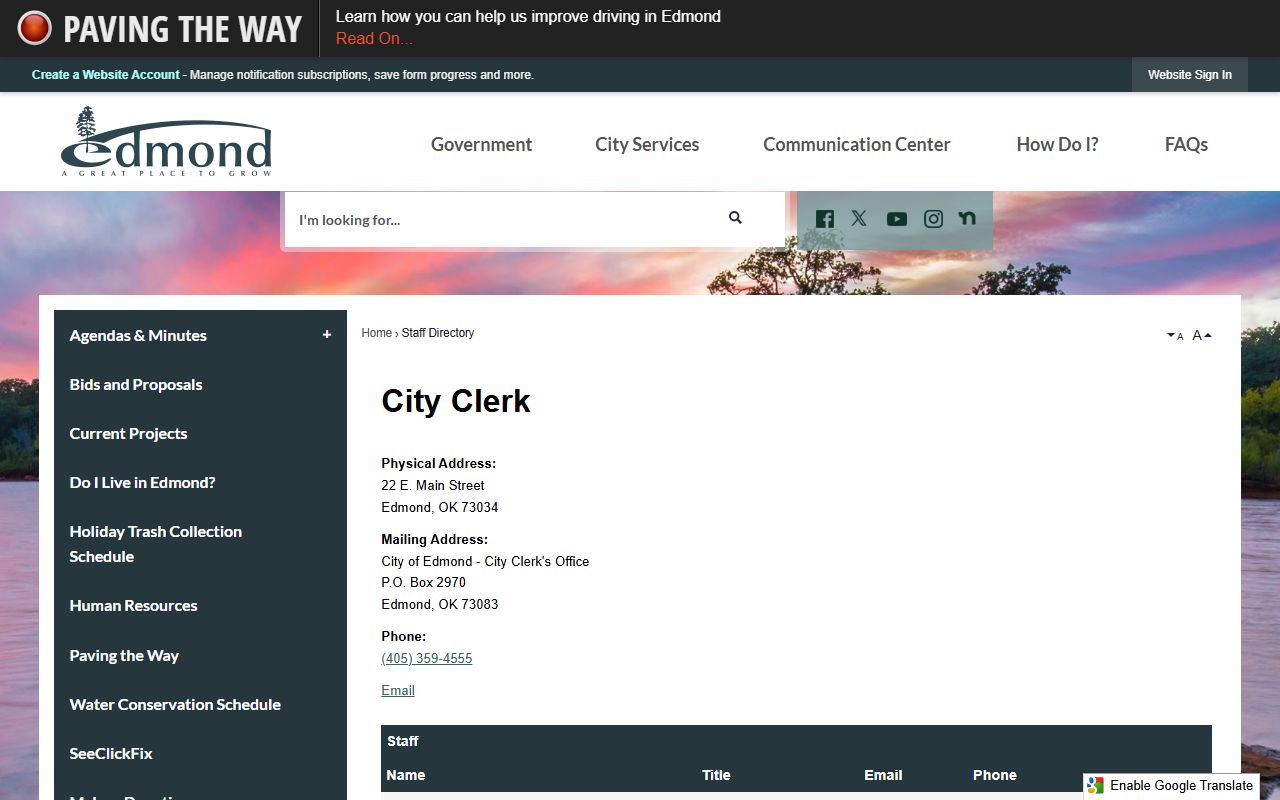Open the City Services menu
Viewport: 1280px width, 800px height.
[647, 144]
